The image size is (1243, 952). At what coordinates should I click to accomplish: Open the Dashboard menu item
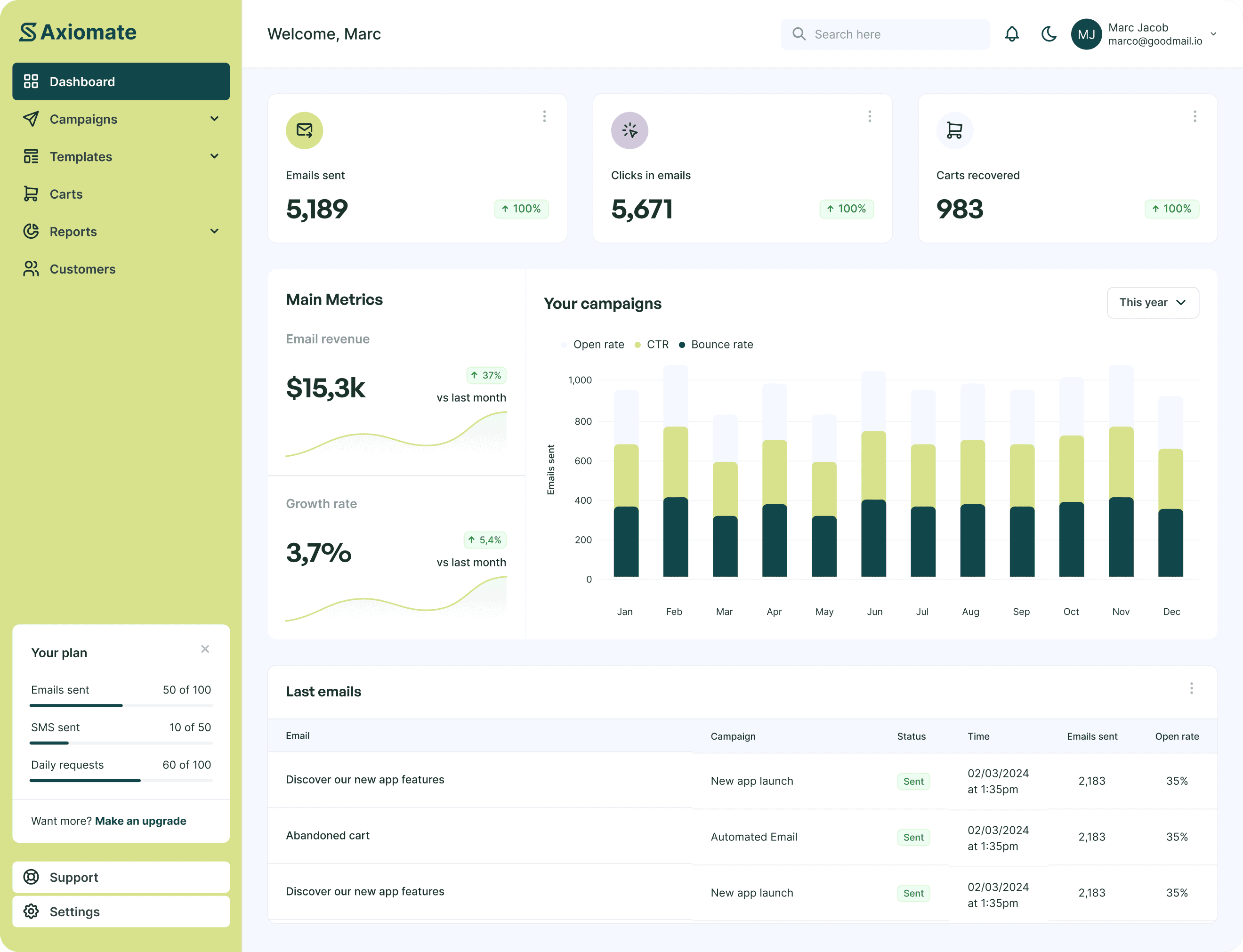click(121, 81)
